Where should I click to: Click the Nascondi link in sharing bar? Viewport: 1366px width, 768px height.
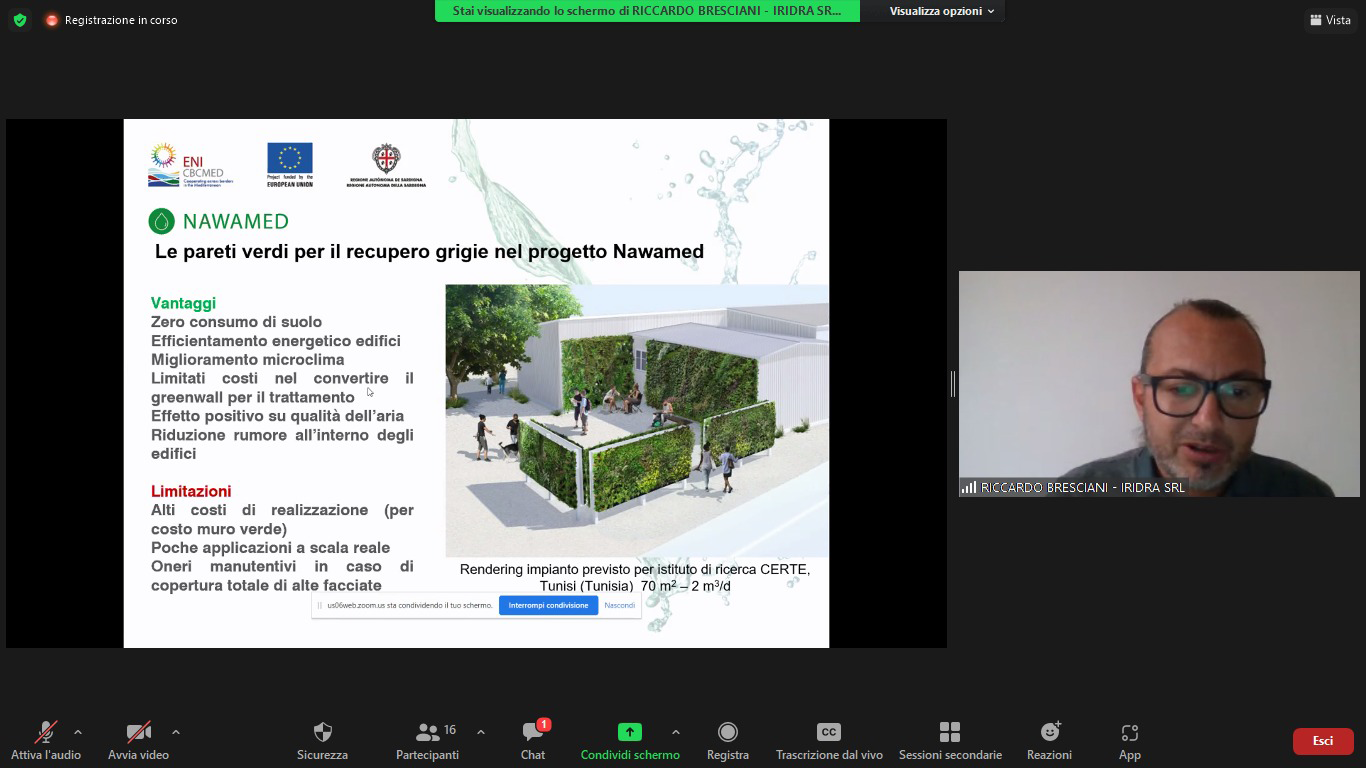pos(619,605)
